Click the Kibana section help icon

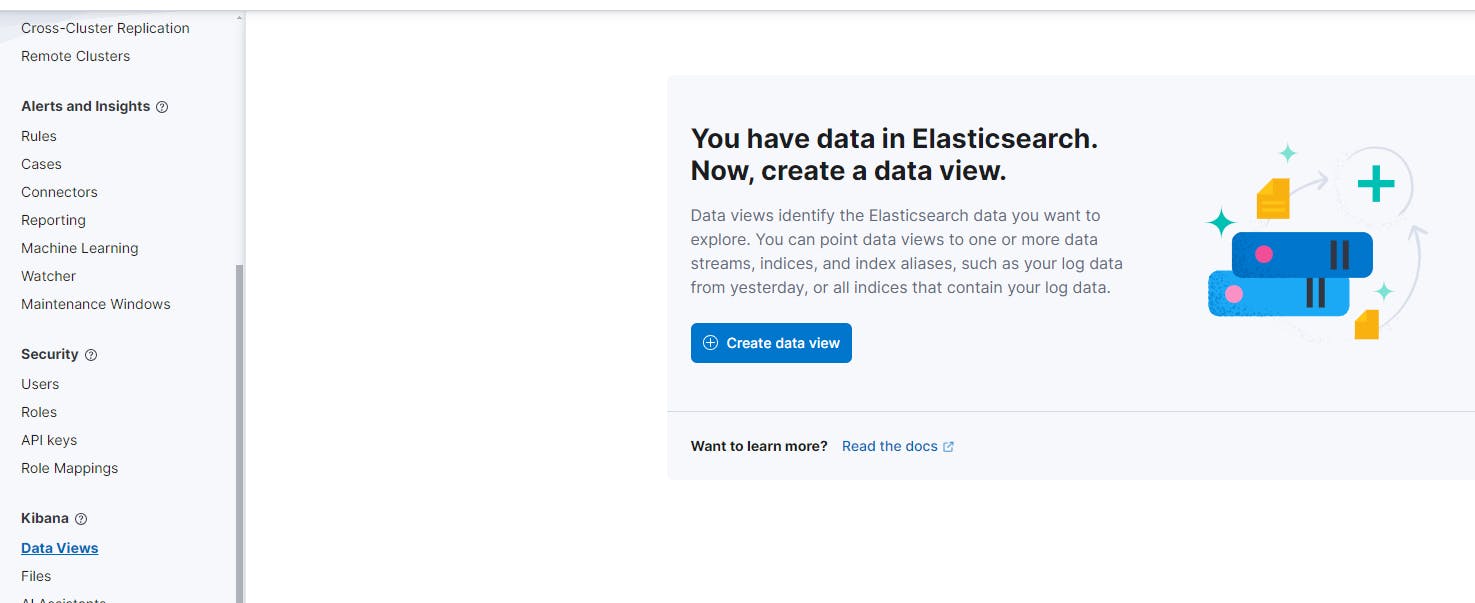tap(81, 519)
